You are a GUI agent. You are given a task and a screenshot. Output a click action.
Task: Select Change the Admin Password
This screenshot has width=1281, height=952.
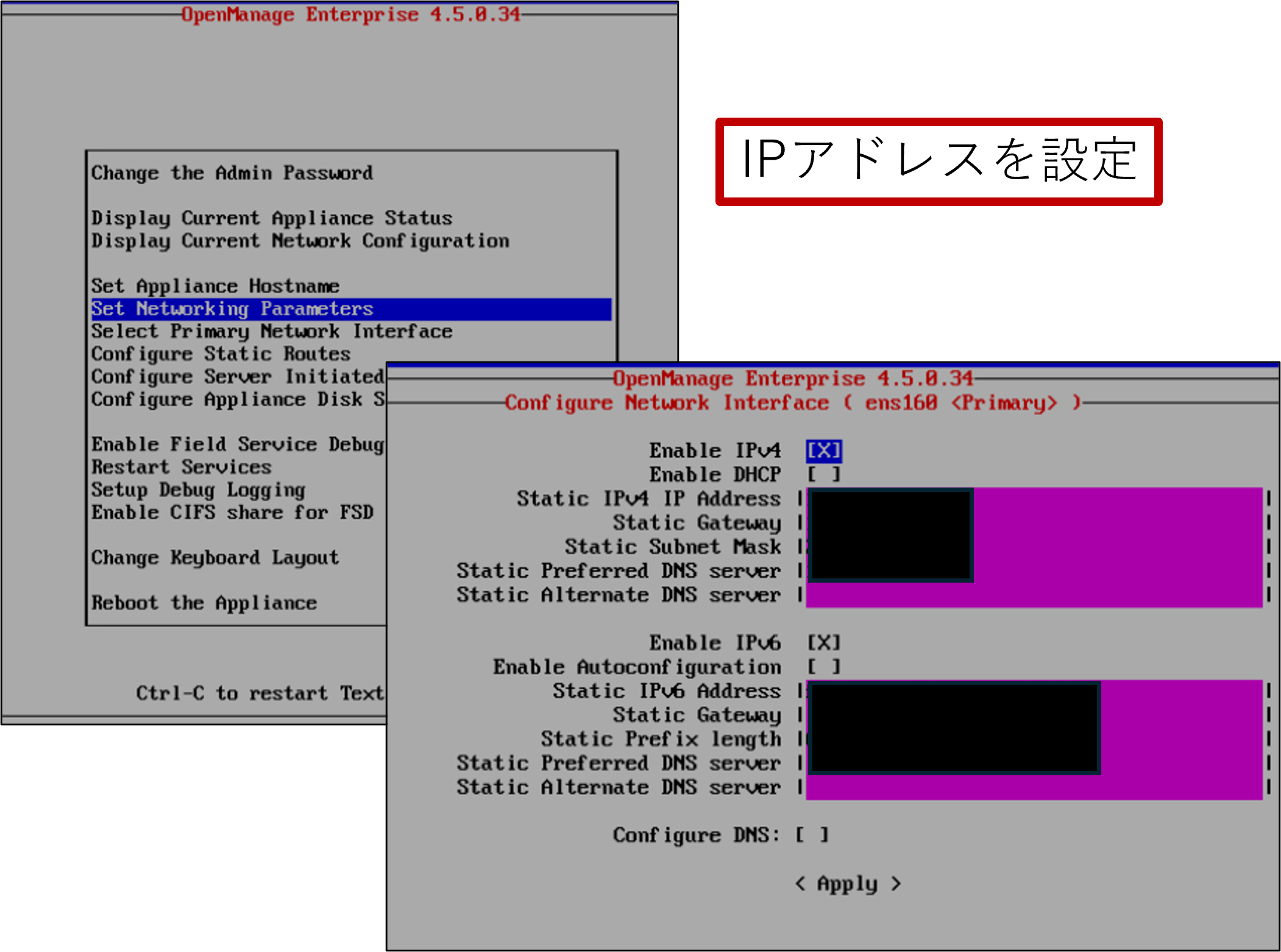pos(232,173)
